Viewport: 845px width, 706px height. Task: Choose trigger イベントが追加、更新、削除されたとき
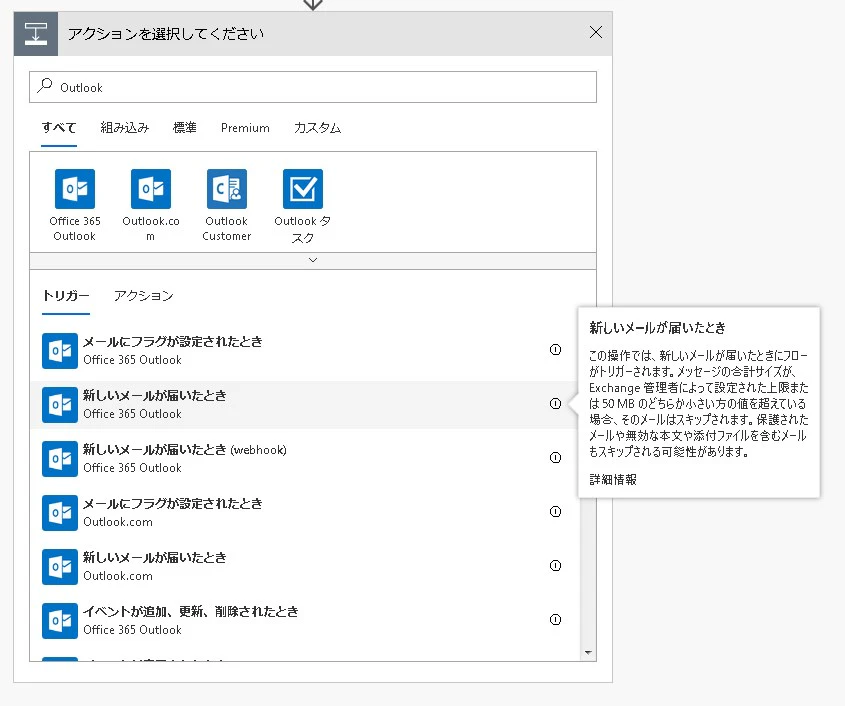(304, 620)
